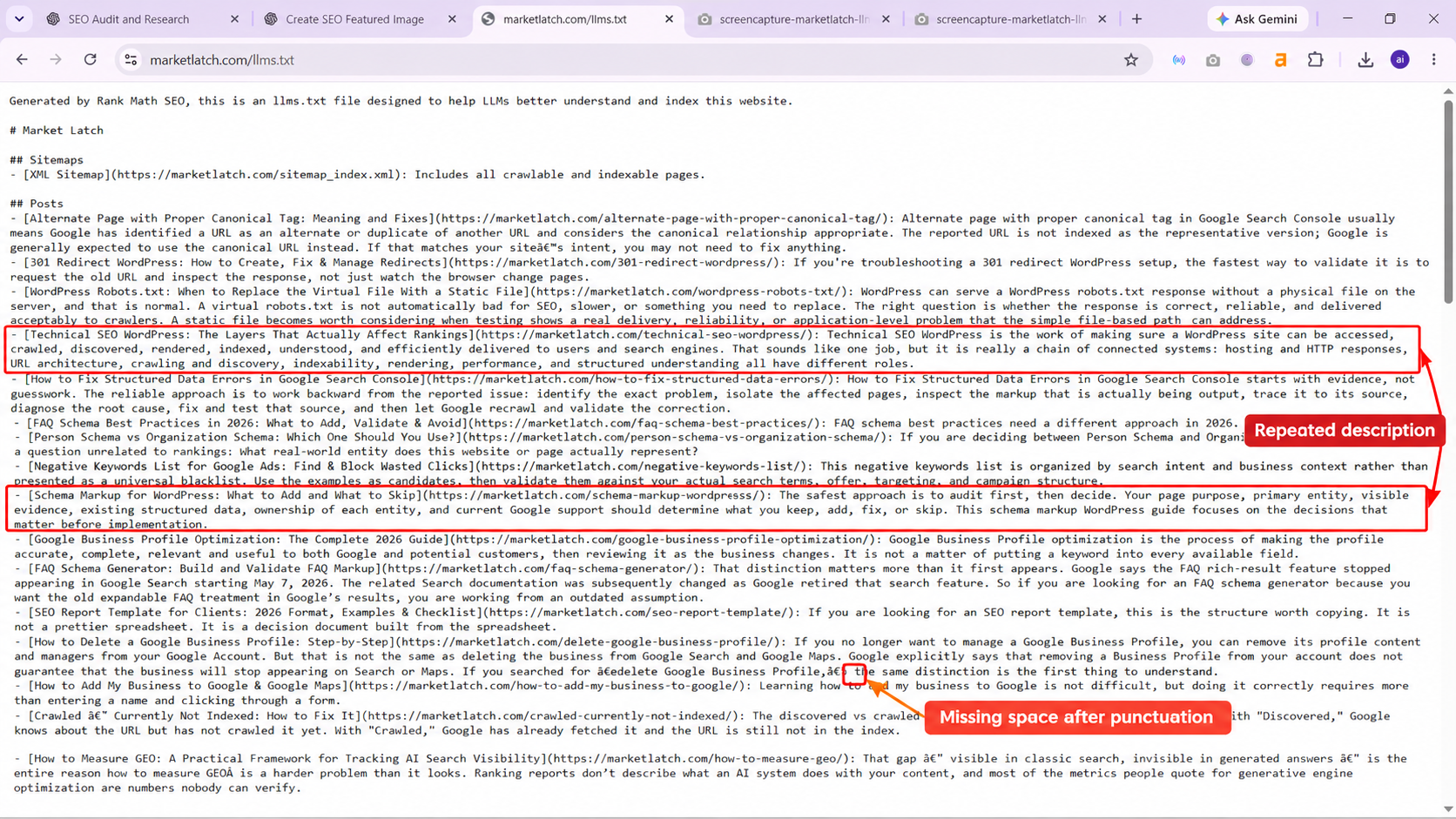This screenshot has height=819, width=1456.
Task: Click the 301-redirect-wordpress URL text
Action: tap(615, 263)
